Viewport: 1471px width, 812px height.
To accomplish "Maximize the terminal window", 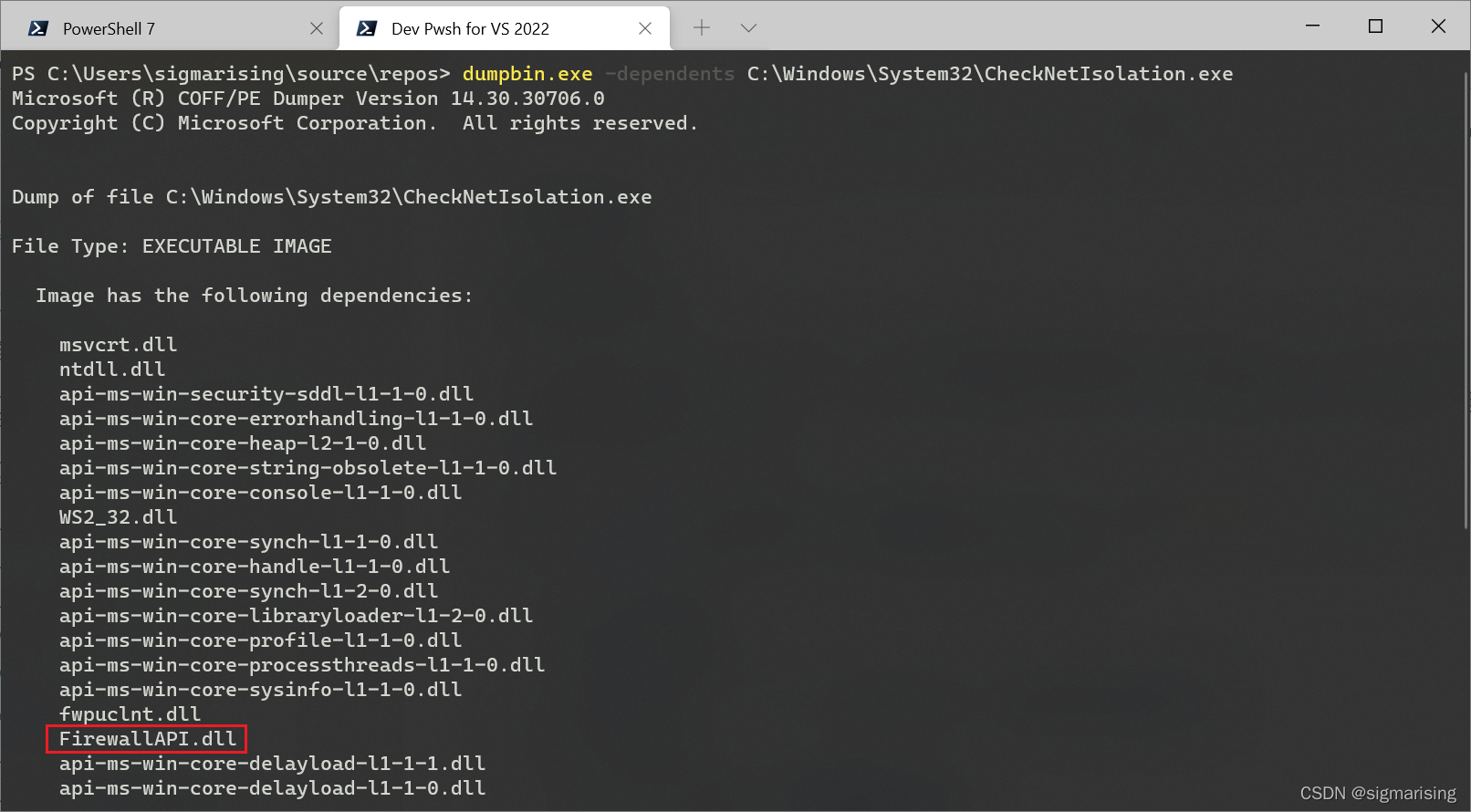I will tap(1375, 26).
